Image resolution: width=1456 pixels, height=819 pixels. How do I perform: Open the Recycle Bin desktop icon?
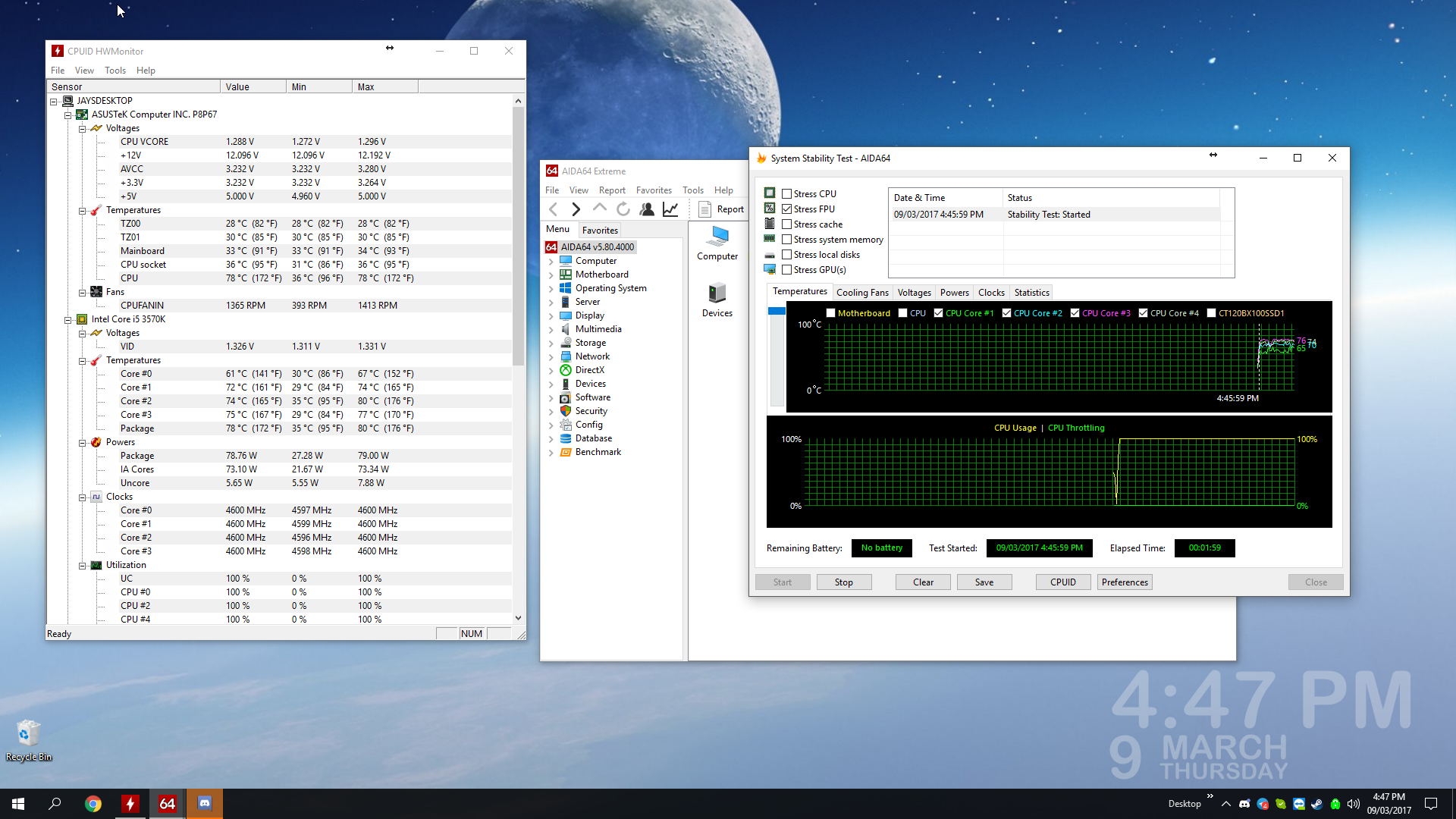[x=29, y=740]
